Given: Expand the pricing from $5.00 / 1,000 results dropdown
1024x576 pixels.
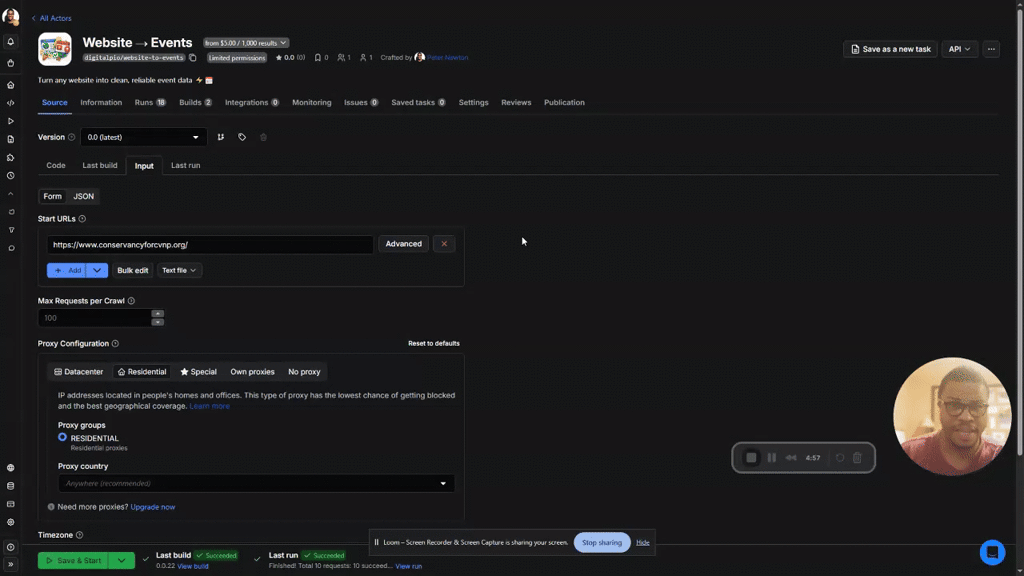Looking at the screenshot, I should (x=246, y=43).
